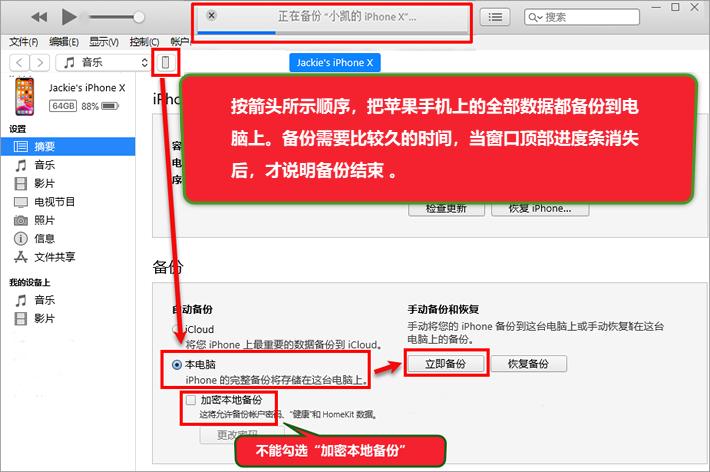
Task: Click the 立即备份 (Back Up Now) button
Action: coord(446,363)
